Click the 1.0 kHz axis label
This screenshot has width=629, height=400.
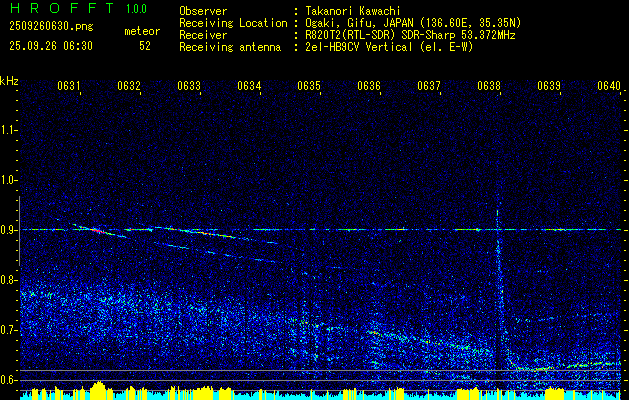pyautogui.click(x=8, y=180)
